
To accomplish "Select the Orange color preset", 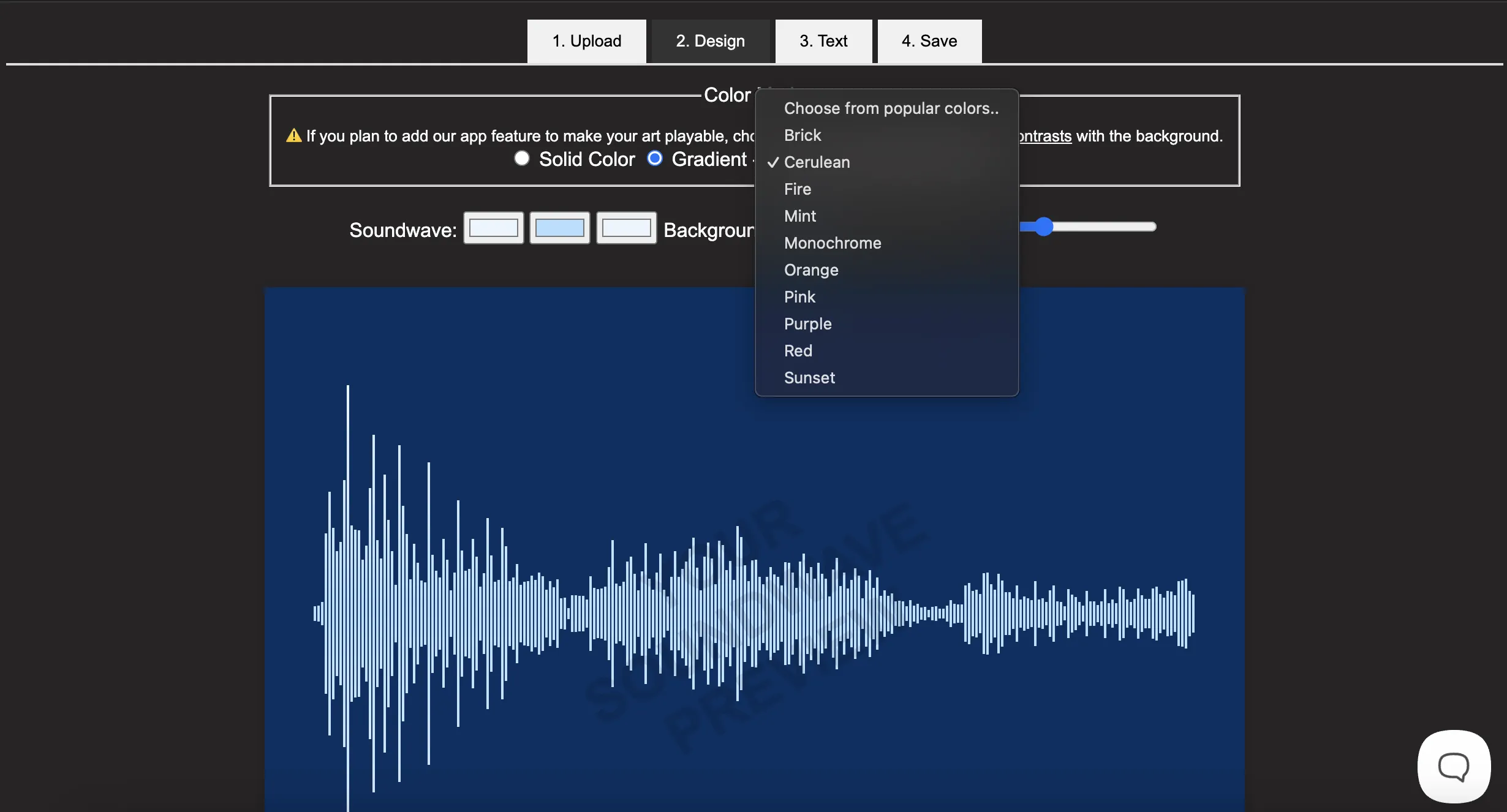I will point(886,270).
